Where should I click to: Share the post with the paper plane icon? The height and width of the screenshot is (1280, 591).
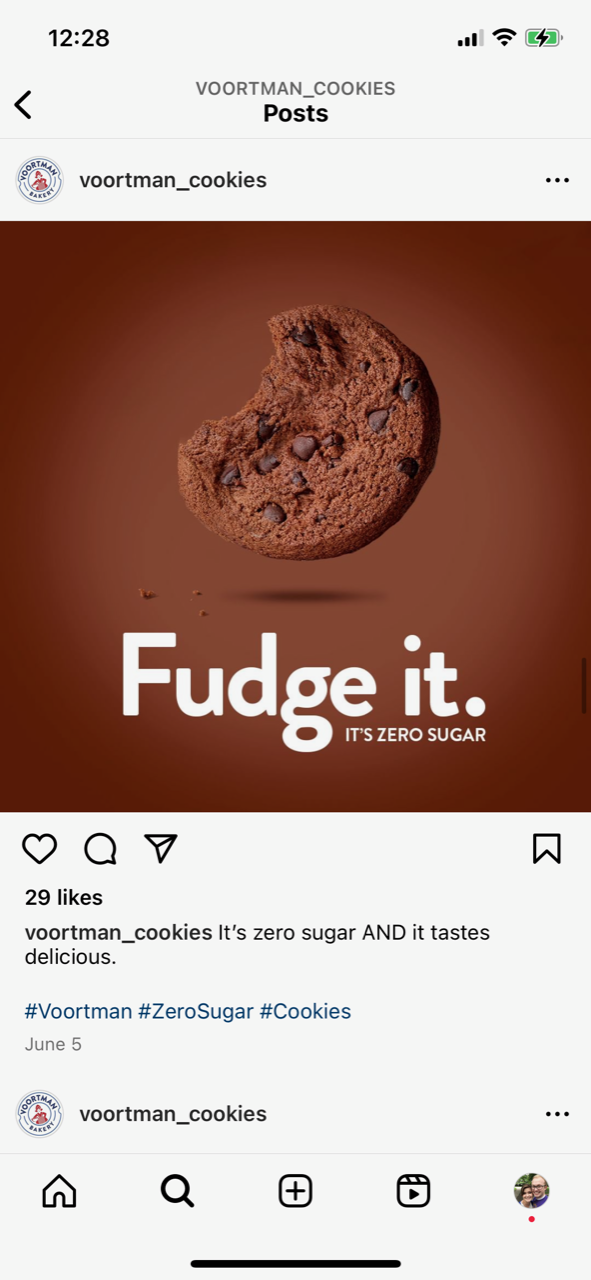[x=161, y=848]
